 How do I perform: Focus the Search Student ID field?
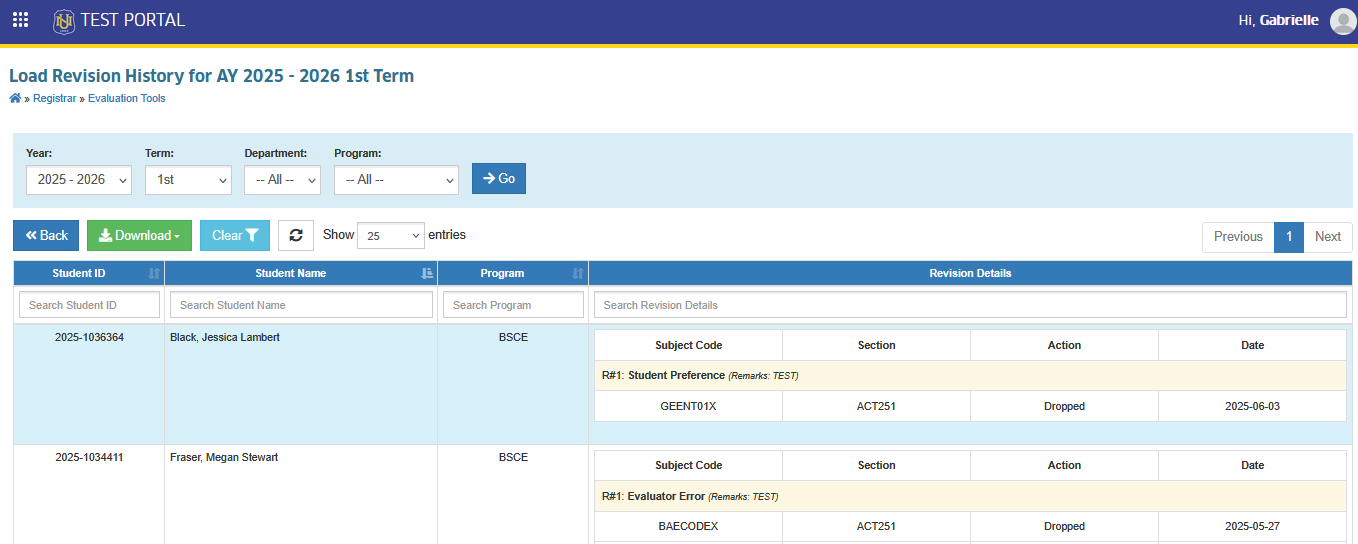pos(89,305)
